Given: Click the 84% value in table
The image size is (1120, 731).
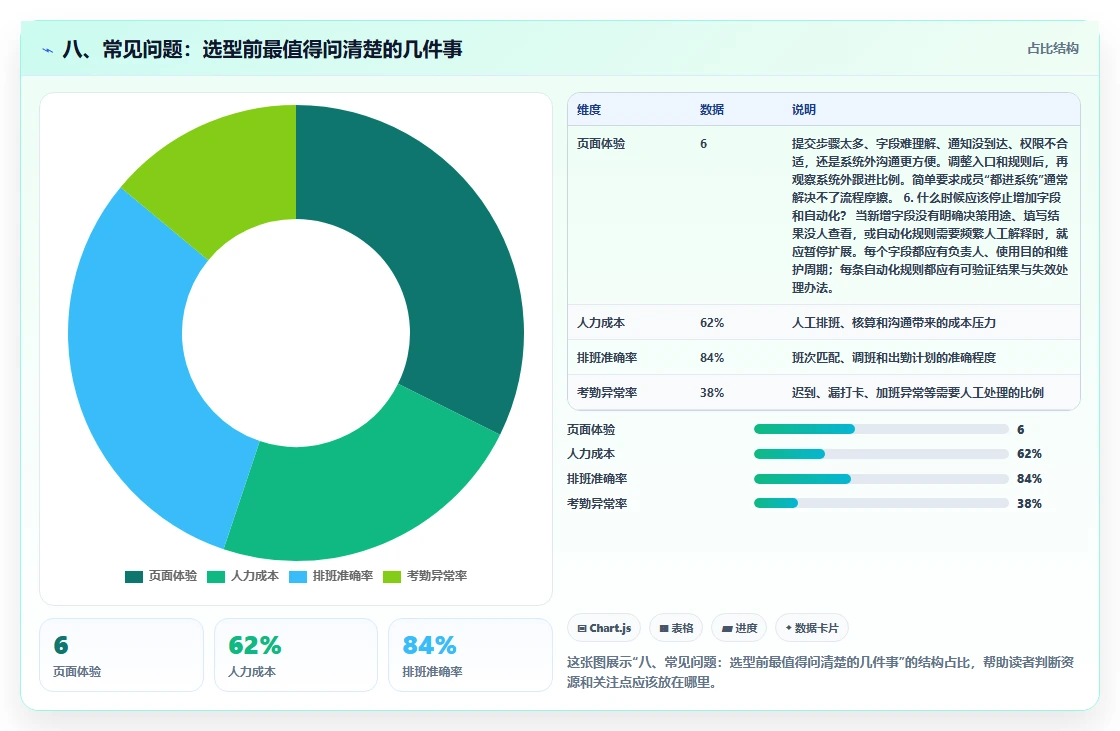Looking at the screenshot, I should pos(712,358).
